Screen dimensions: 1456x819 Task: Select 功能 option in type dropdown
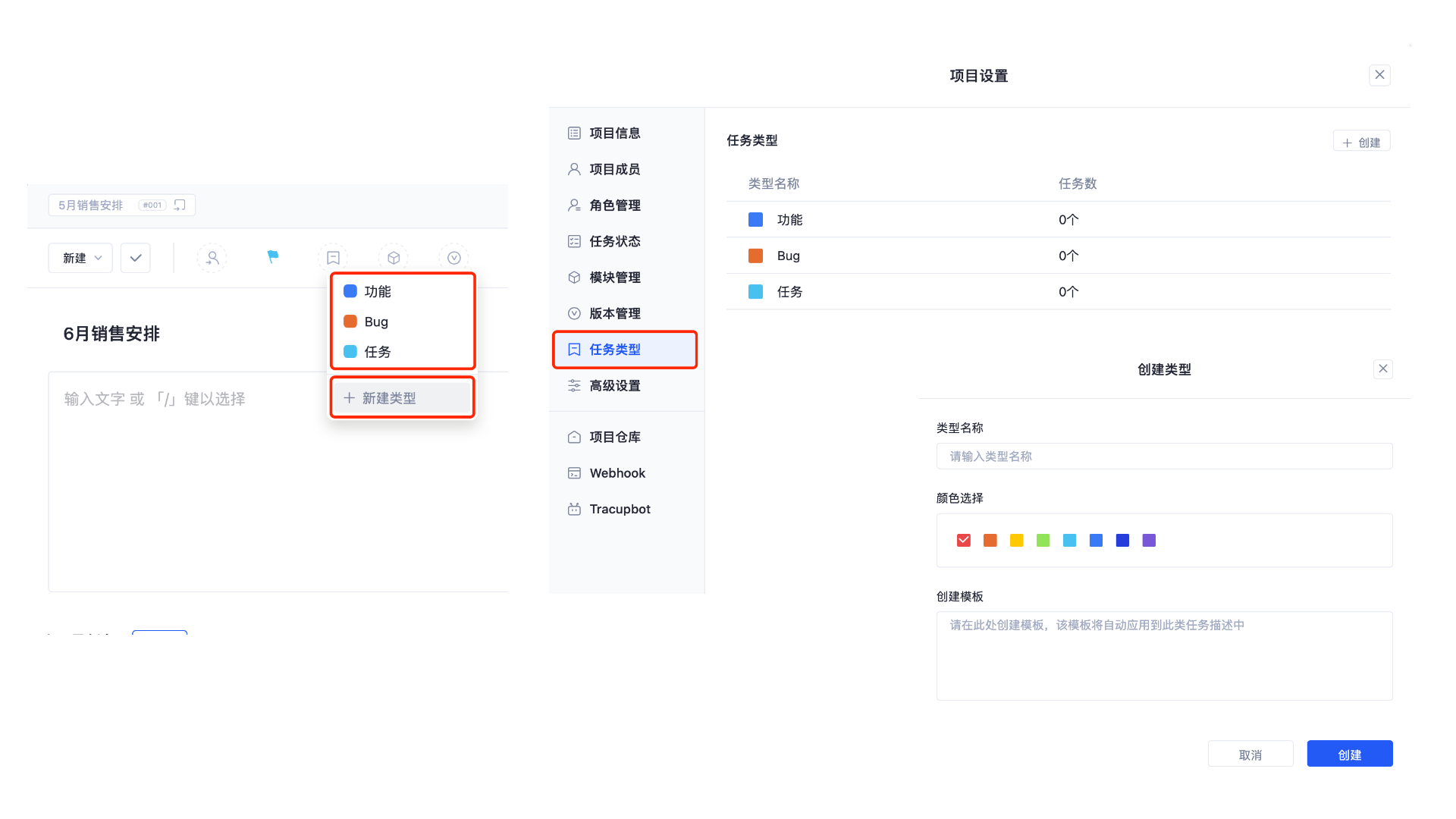click(377, 291)
